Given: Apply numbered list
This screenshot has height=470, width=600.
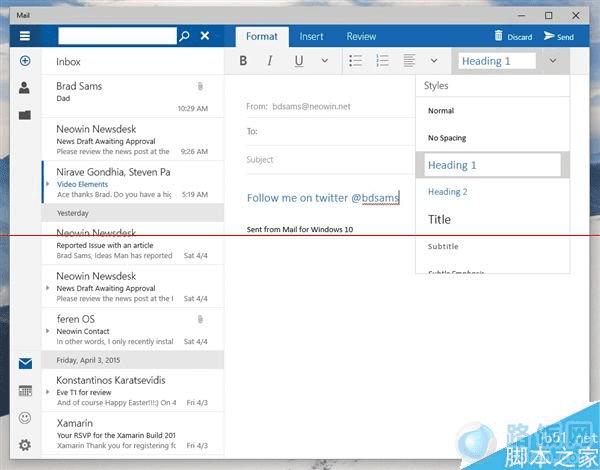Looking at the screenshot, I should click(x=382, y=61).
